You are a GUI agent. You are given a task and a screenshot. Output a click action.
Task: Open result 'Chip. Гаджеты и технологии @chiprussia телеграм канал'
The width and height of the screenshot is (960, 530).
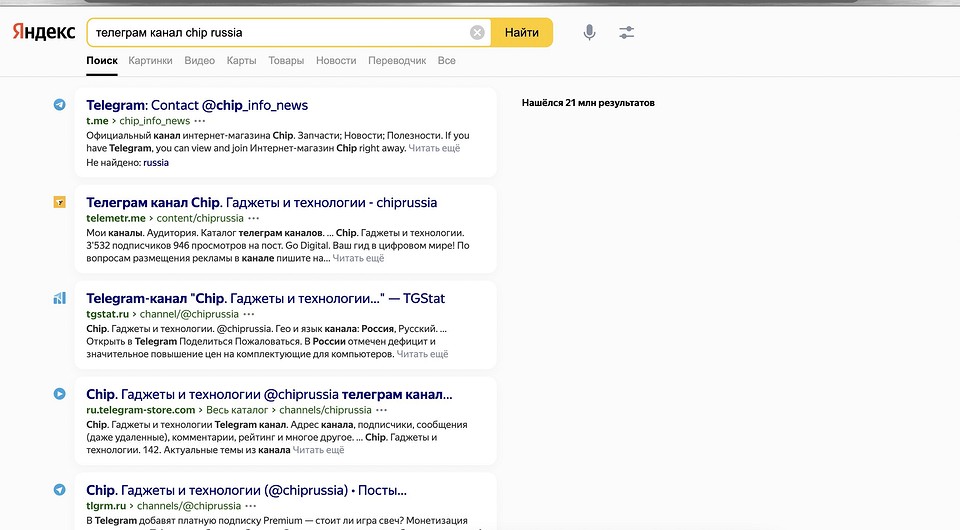(269, 395)
